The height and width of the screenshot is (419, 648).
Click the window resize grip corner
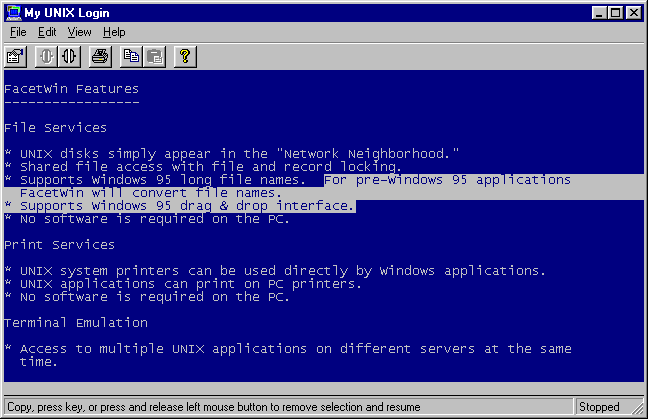[639, 410]
